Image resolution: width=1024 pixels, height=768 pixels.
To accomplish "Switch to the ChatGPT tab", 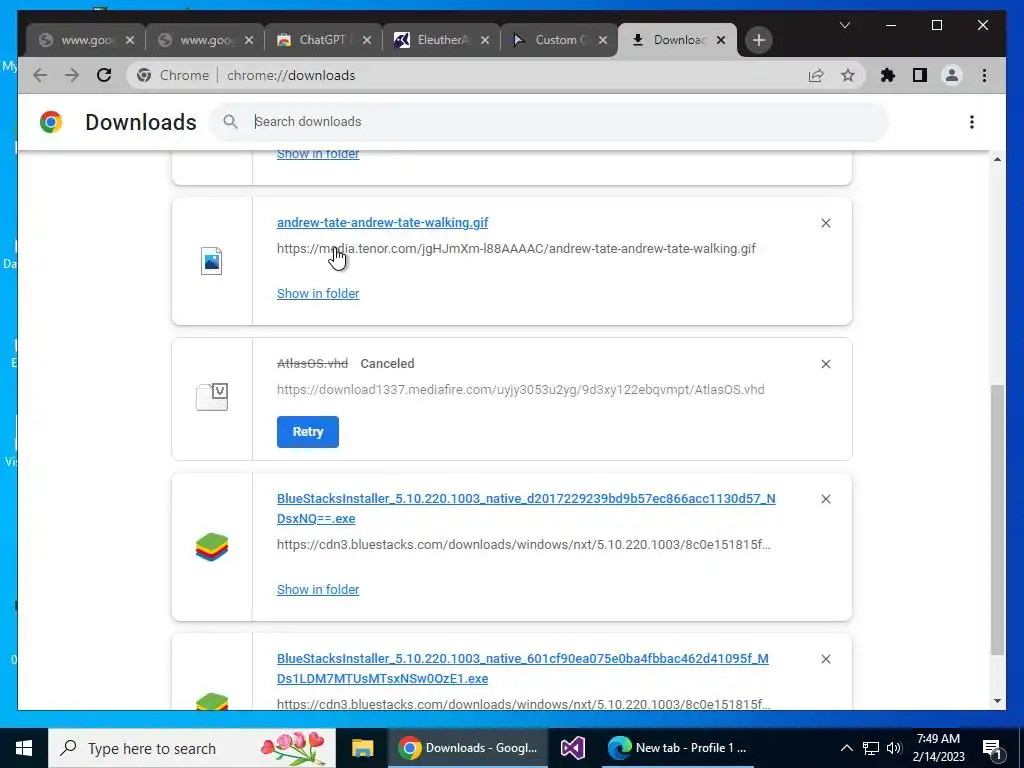I will click(x=323, y=40).
